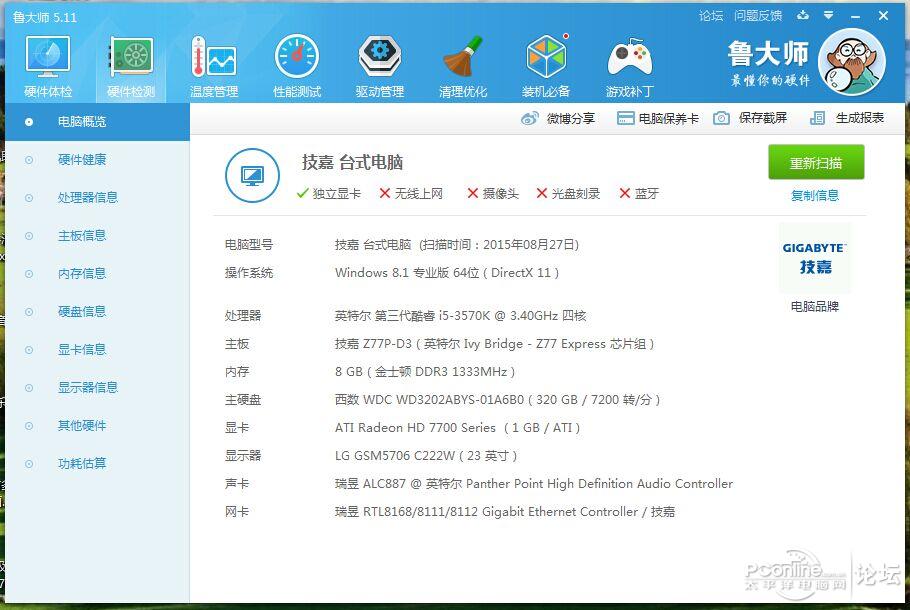Click the 电脑品牌 label
Screen dimensions: 910x610
pos(815,306)
